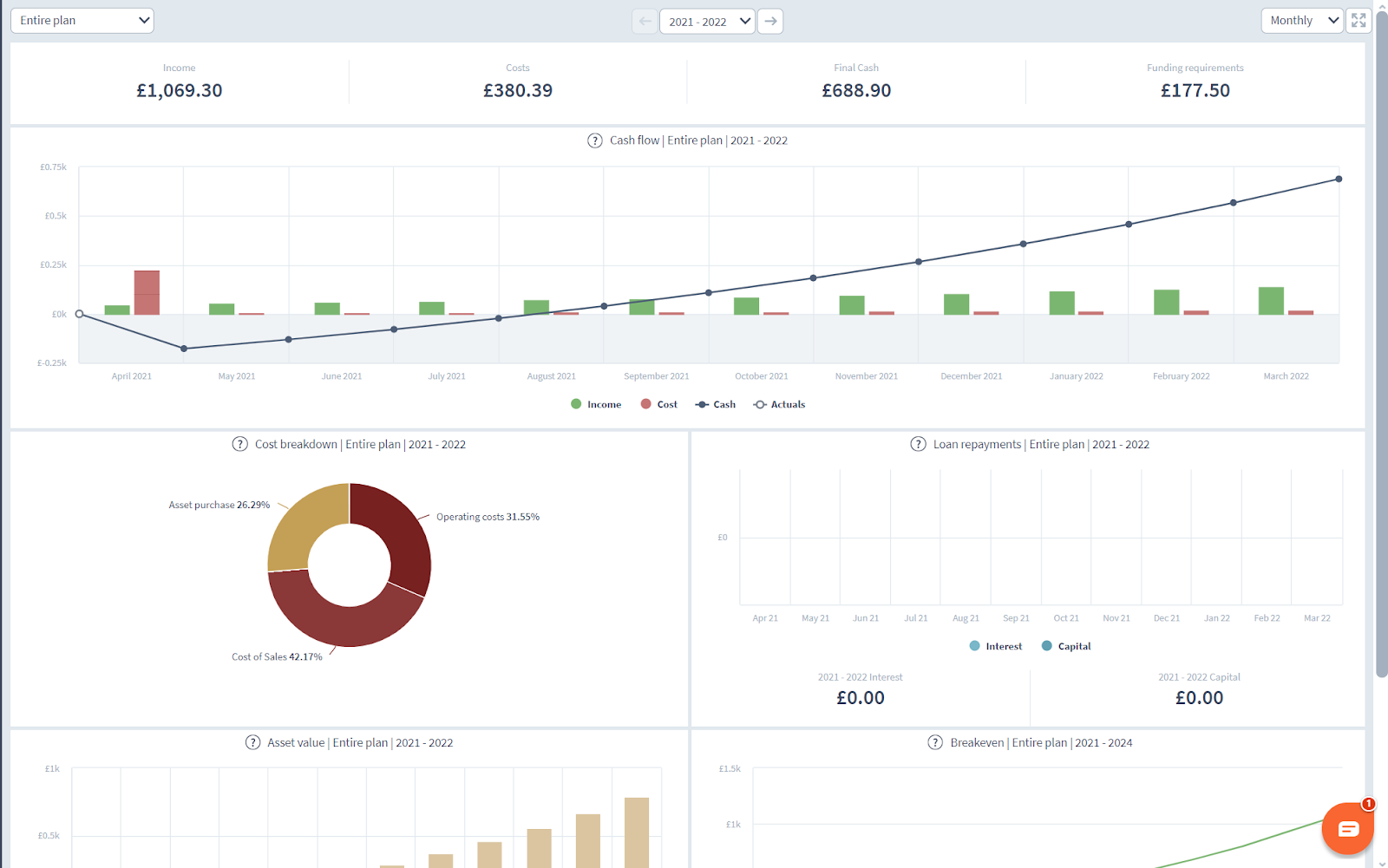The image size is (1388, 868).
Task: Toggle Cost series in cash flow legend
Action: (659, 404)
